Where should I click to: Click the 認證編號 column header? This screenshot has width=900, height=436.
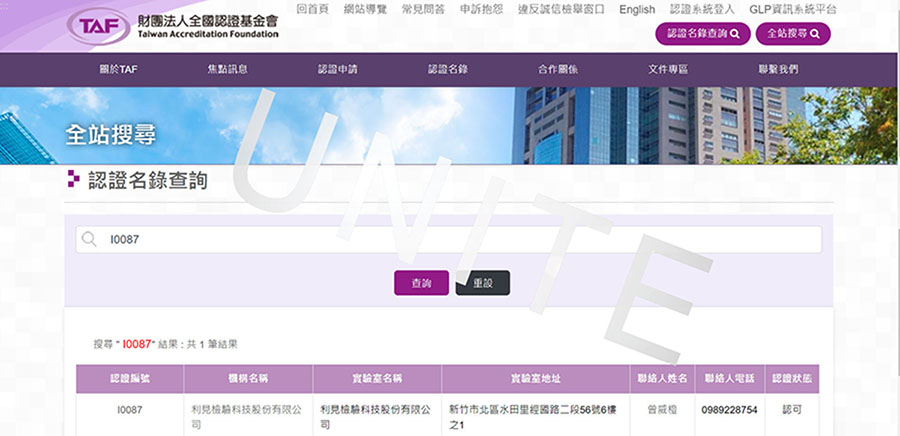pos(130,379)
